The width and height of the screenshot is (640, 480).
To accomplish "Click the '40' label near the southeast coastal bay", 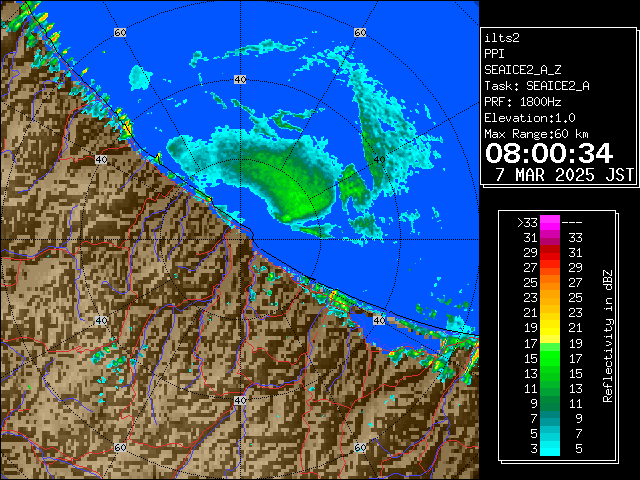I will [x=379, y=320].
